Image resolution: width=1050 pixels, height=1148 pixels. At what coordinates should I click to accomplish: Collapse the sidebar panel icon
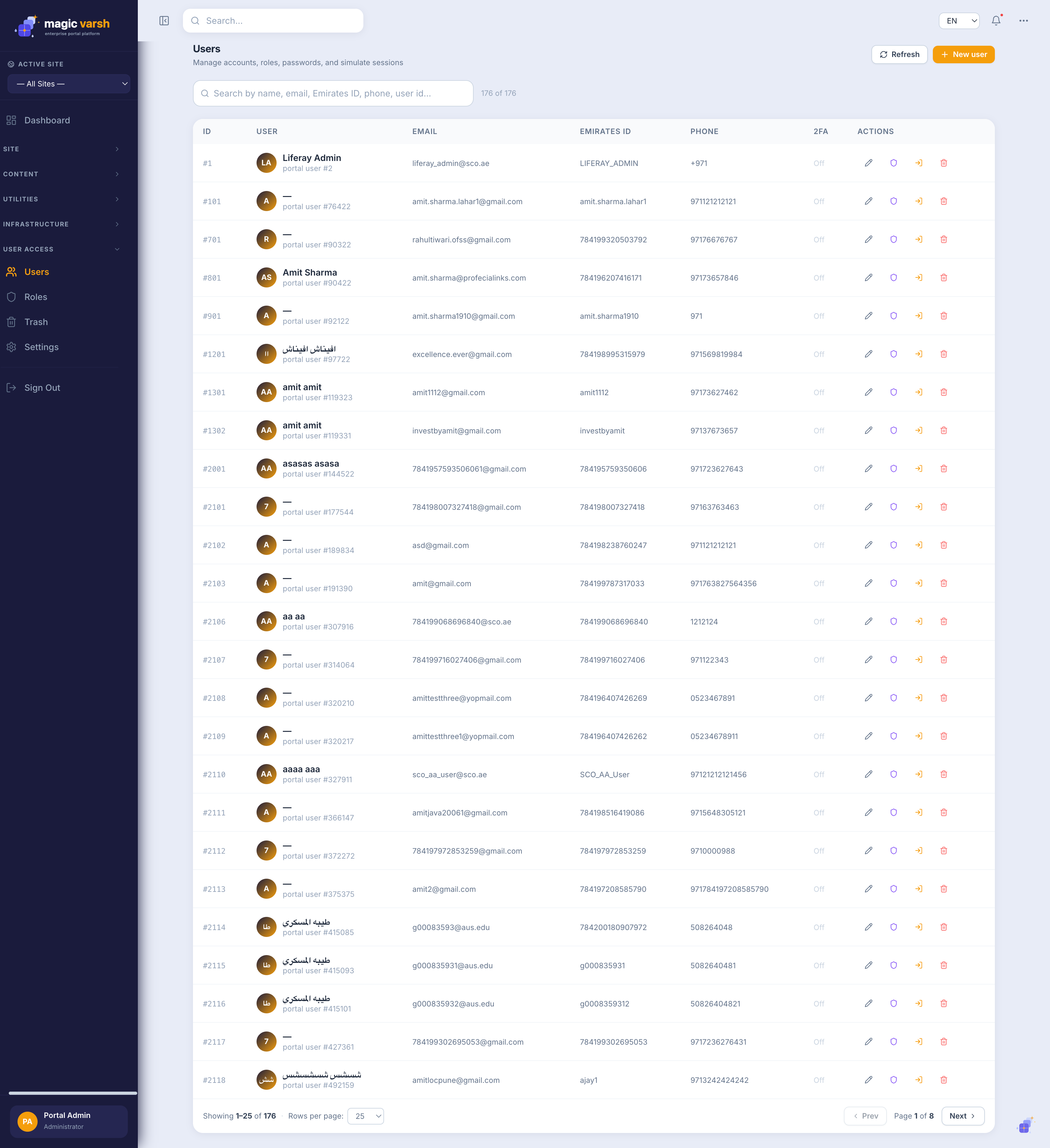tap(164, 20)
